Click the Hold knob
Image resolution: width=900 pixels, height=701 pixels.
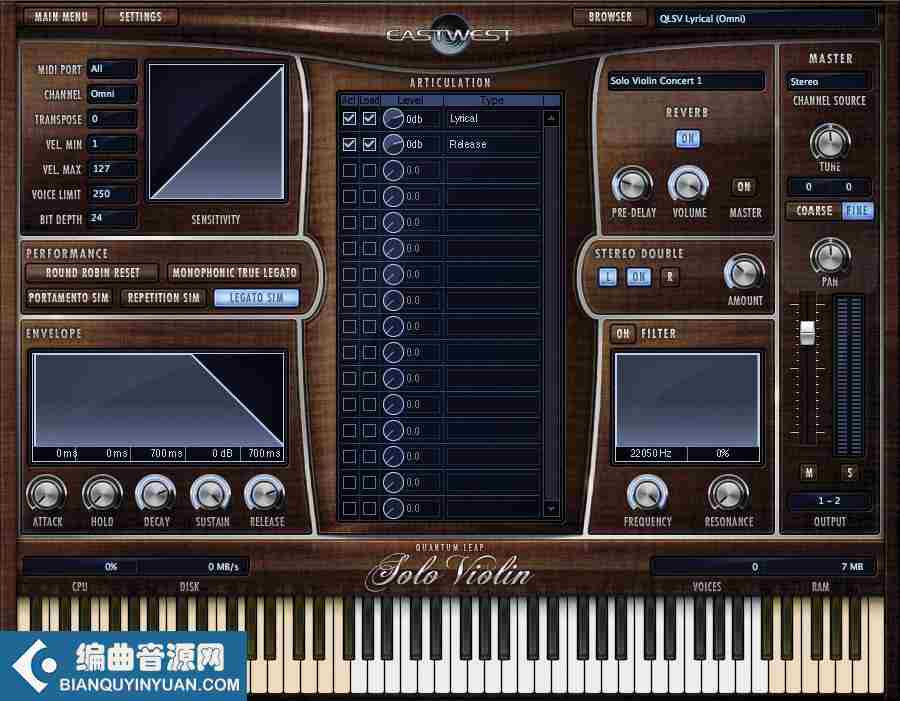click(102, 494)
